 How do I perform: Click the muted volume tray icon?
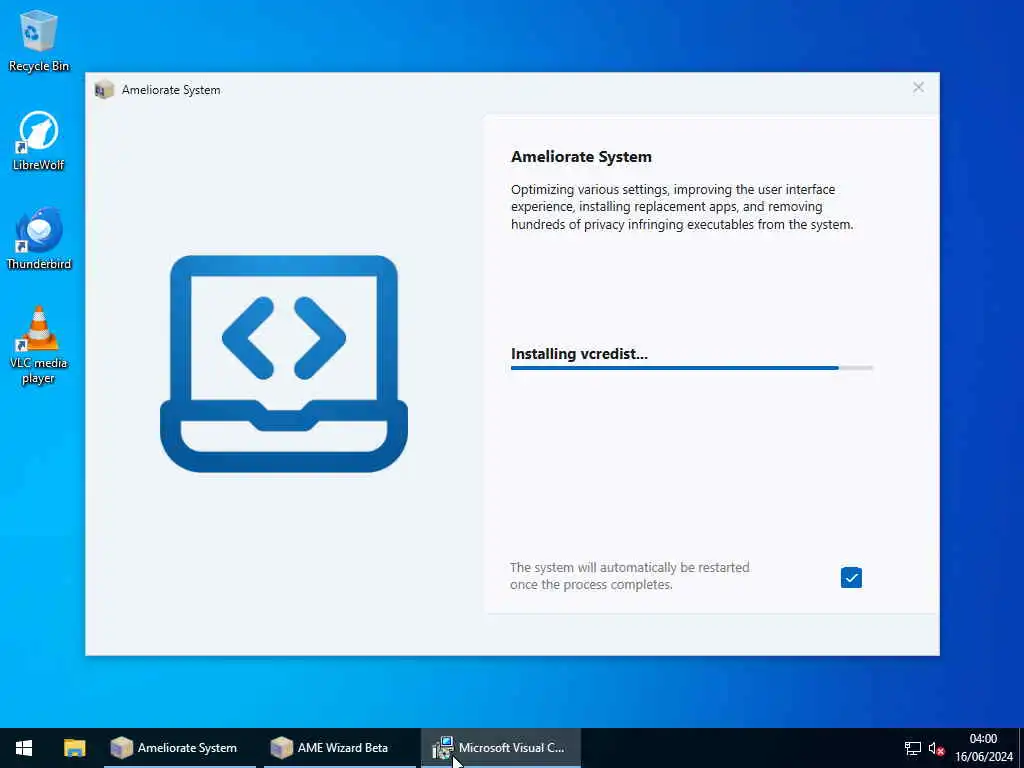click(x=936, y=748)
